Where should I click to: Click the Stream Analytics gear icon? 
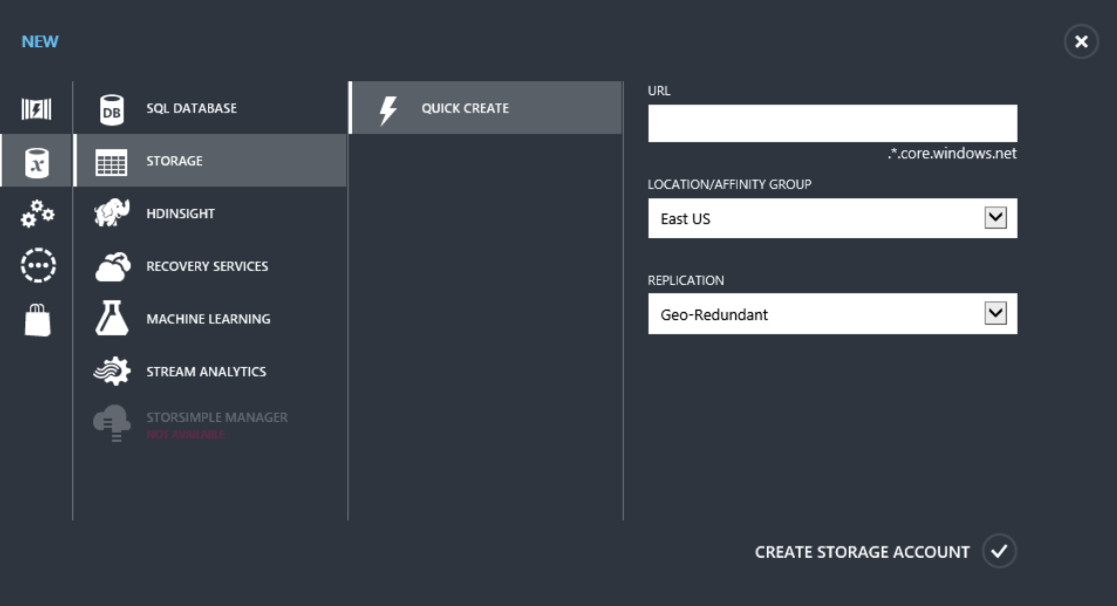point(112,371)
